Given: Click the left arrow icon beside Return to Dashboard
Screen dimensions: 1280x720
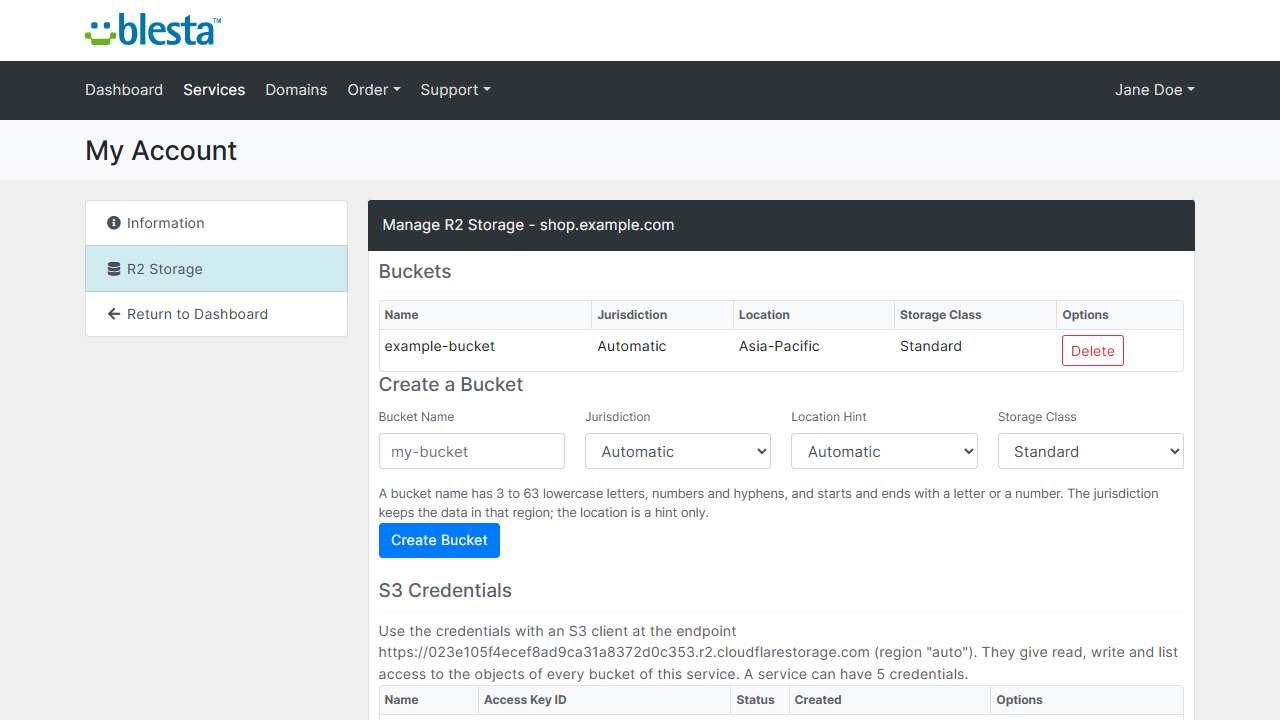Looking at the screenshot, I should tap(114, 314).
